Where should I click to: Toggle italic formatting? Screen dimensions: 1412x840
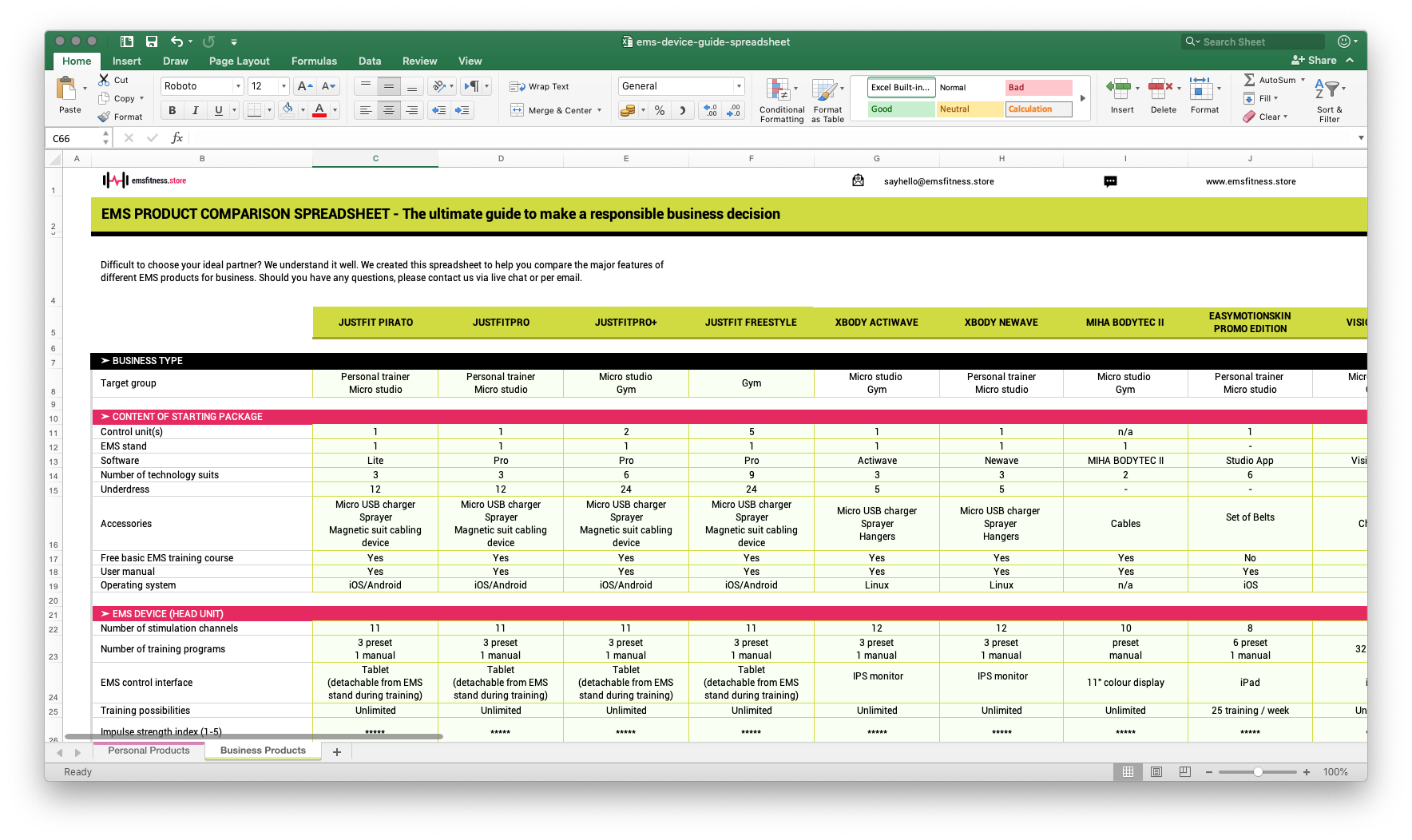(x=194, y=110)
